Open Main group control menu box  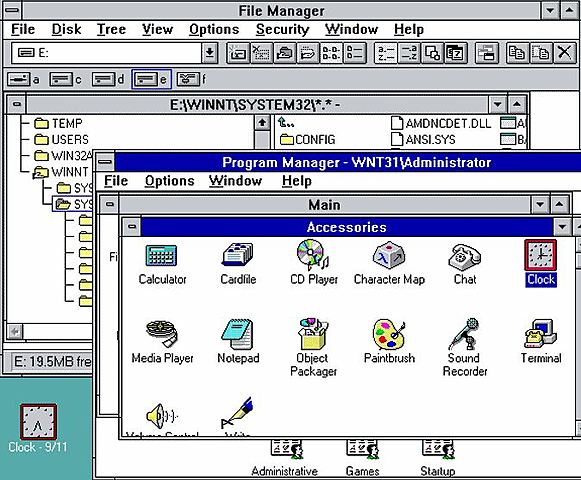pyautogui.click(x=110, y=204)
